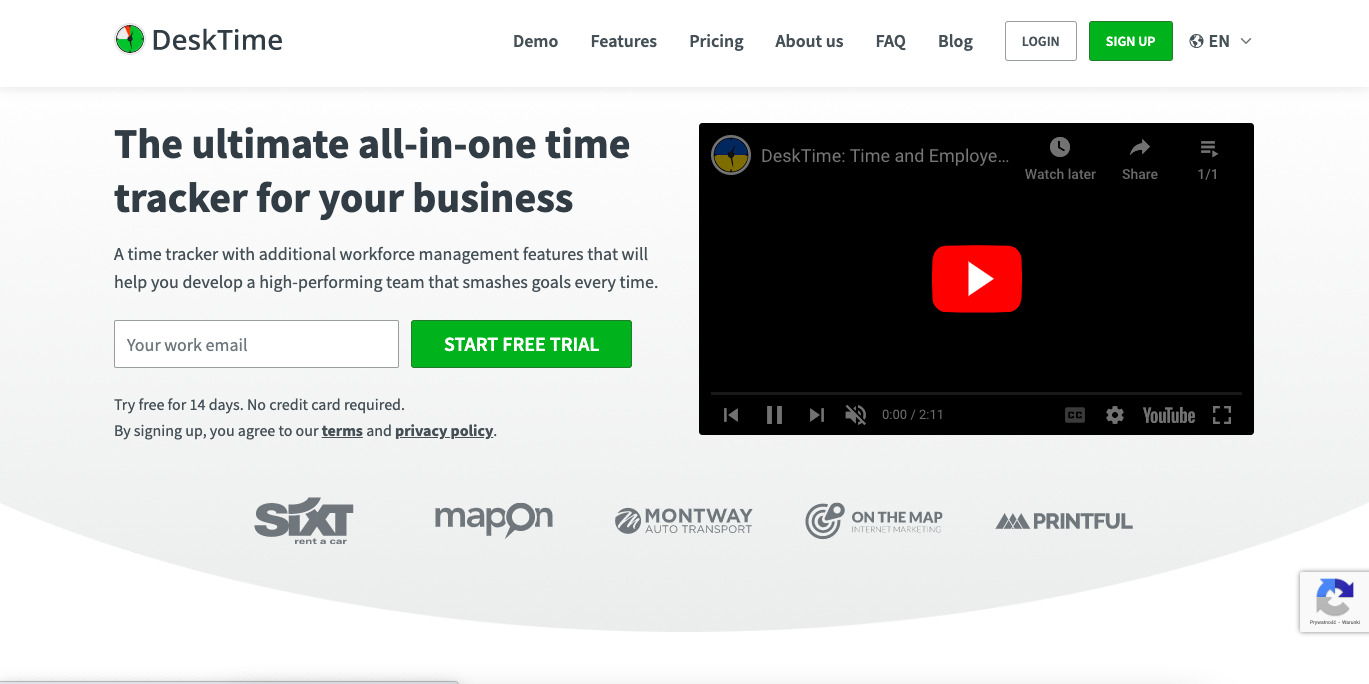Click the Sixt rent a car logo

click(304, 520)
